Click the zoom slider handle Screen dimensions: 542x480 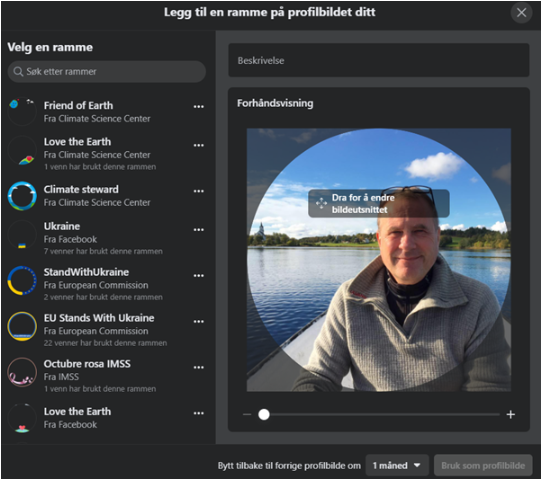(264, 414)
